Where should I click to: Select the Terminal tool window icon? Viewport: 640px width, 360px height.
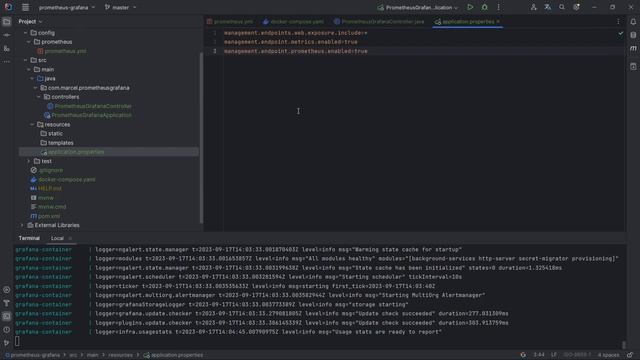pos(7,316)
